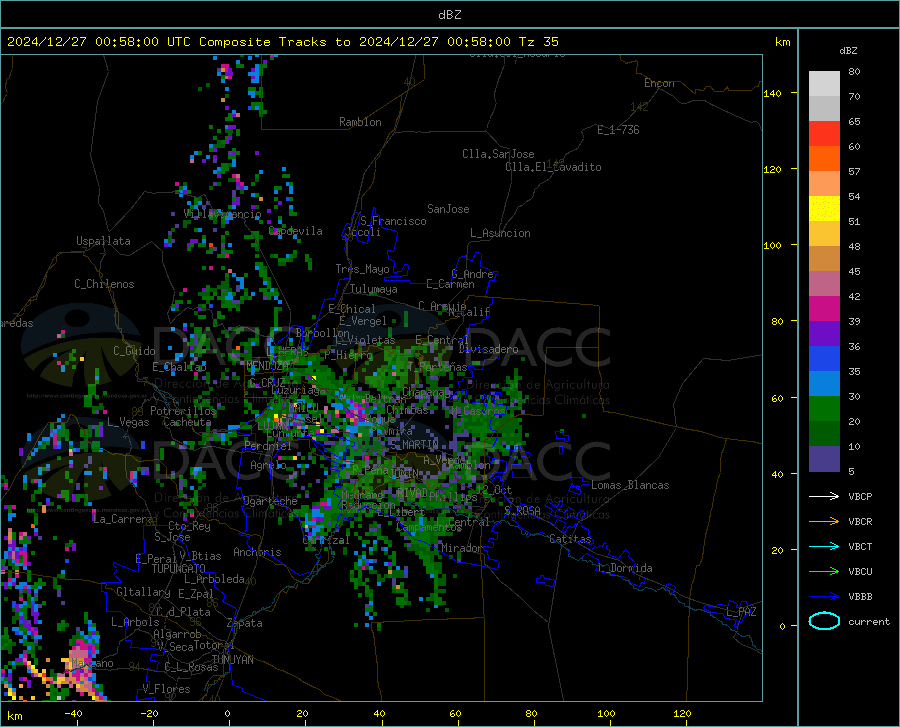Click the high-reflectivity storm cell near 'Medrano'

[x=316, y=518]
